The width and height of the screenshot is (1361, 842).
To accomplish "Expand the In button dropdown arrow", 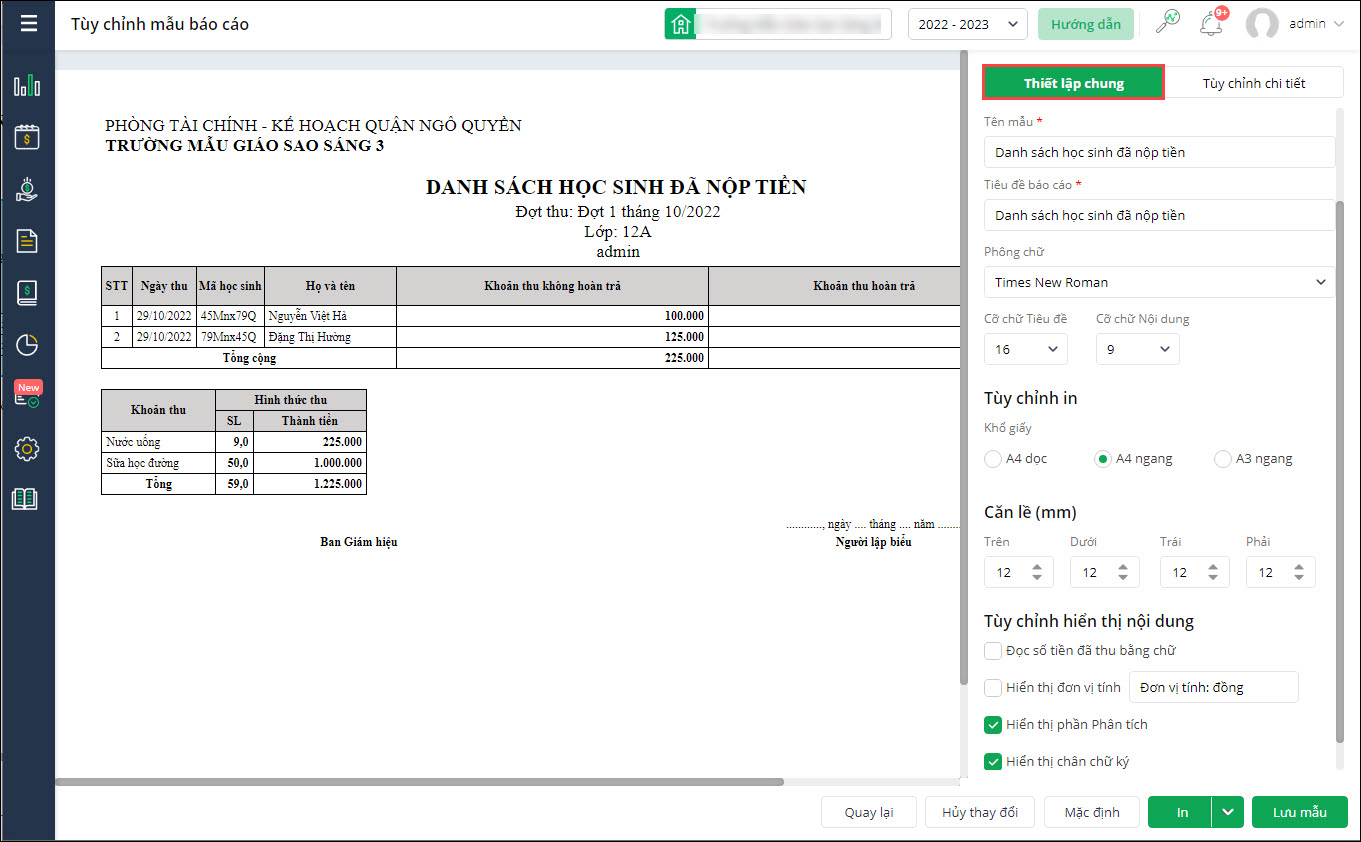I will 1228,812.
